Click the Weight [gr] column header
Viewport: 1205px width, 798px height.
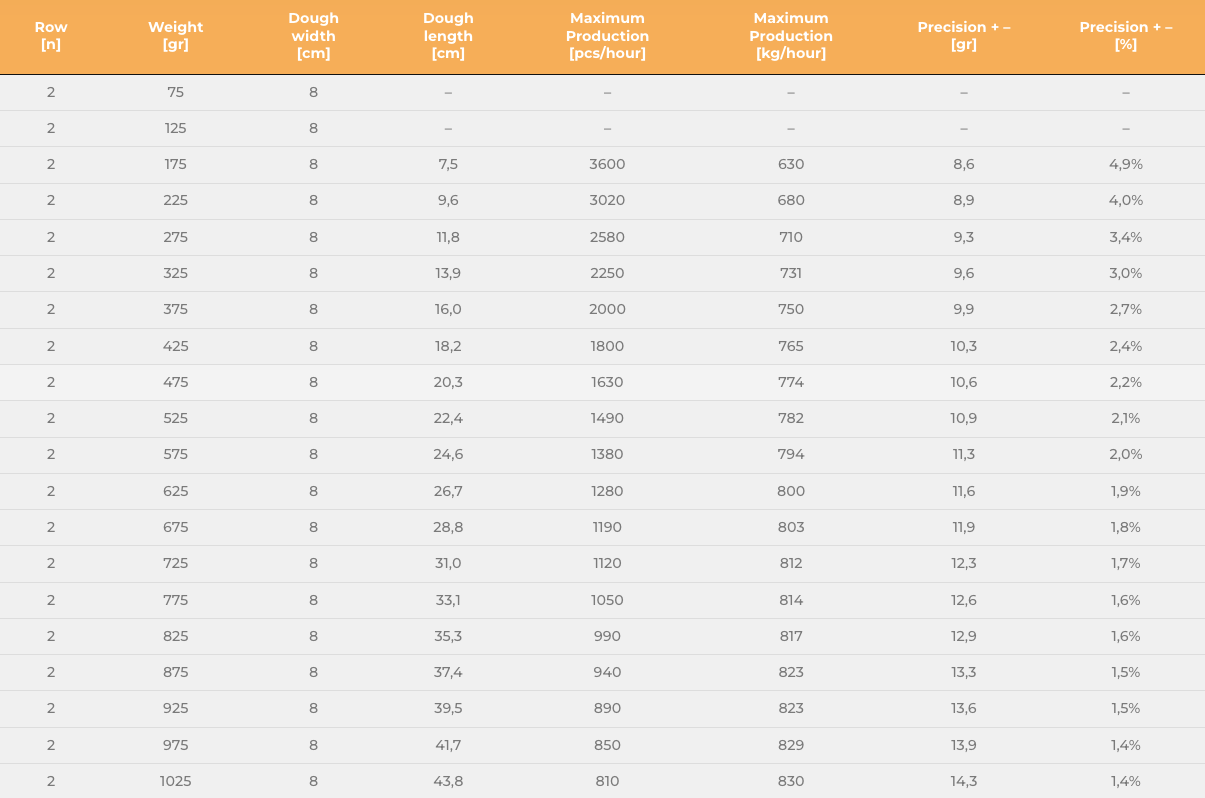[175, 36]
